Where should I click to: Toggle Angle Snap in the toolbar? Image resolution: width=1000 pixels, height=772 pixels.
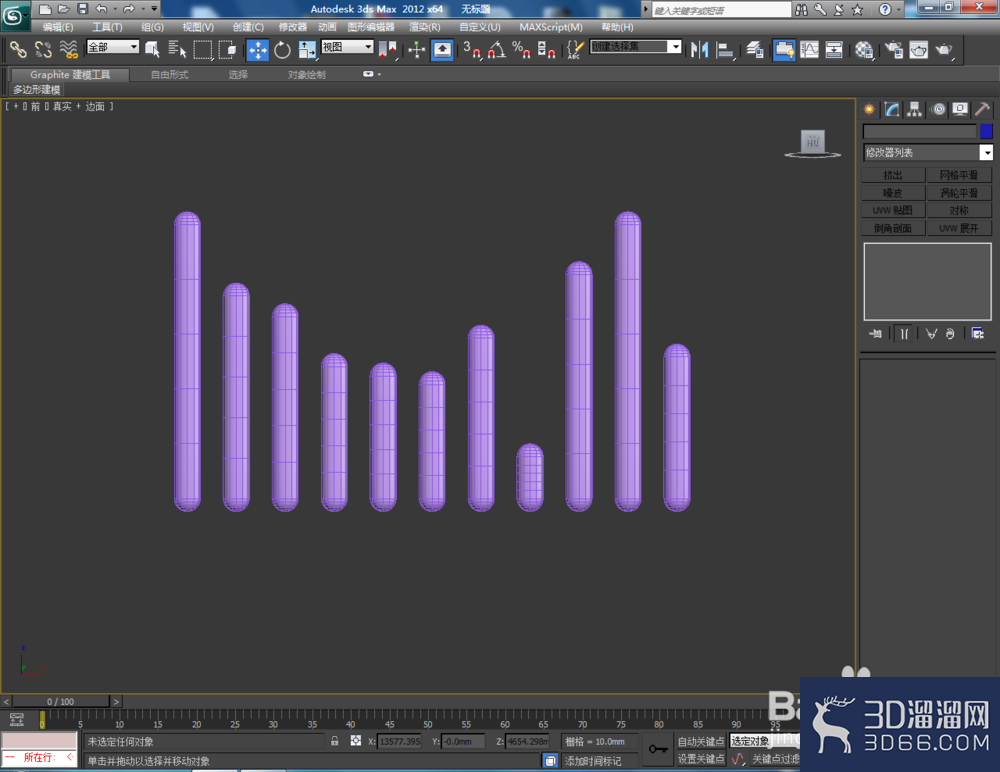[x=497, y=50]
